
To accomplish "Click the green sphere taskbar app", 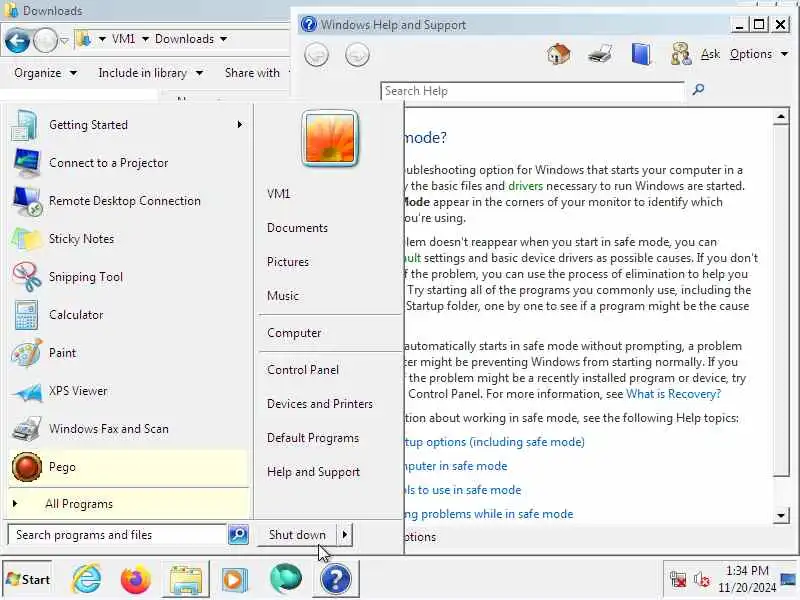I will (x=286, y=579).
